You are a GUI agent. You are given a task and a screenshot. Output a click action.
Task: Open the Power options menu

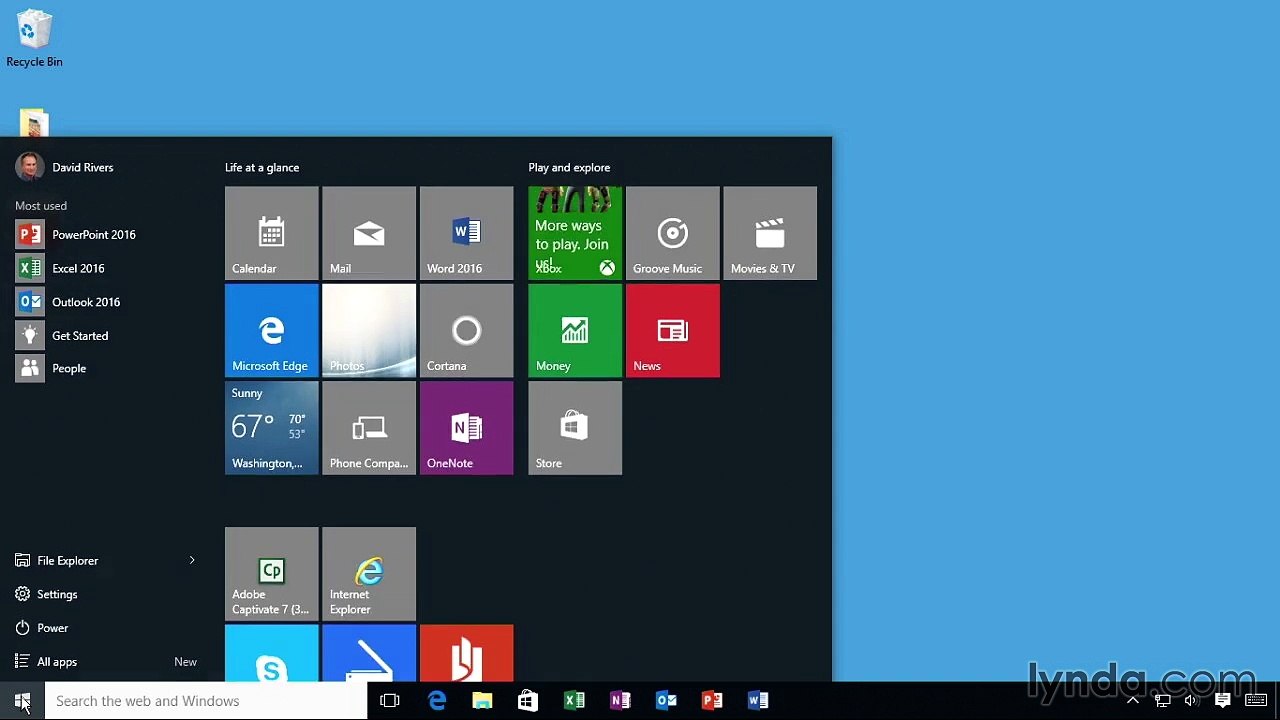click(105, 628)
